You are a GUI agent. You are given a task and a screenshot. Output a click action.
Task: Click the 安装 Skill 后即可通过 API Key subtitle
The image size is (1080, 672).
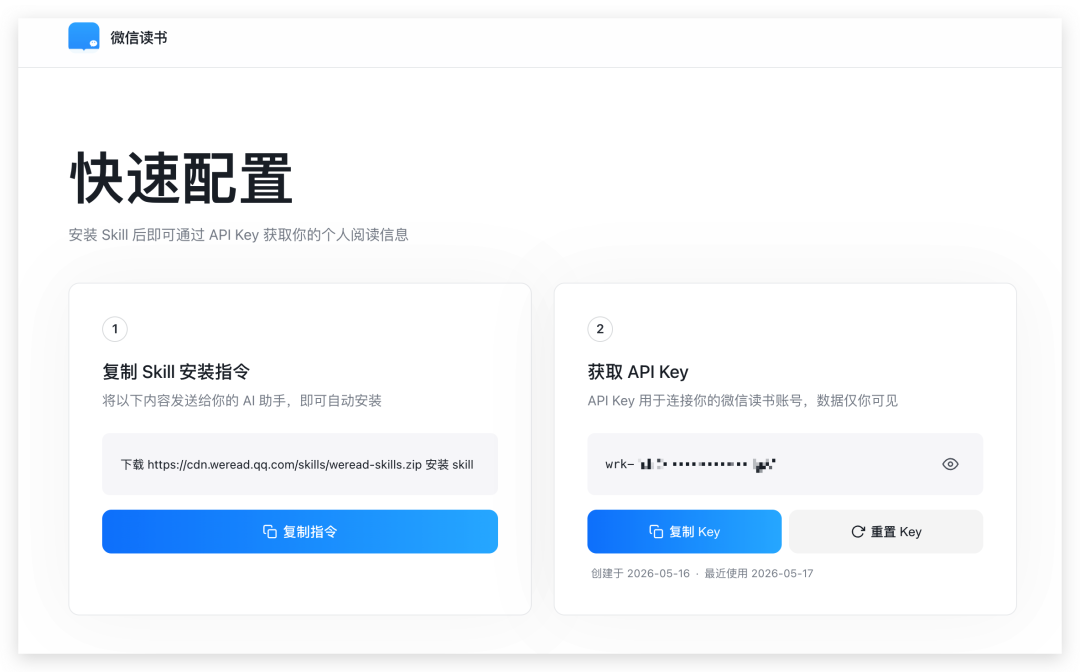[x=238, y=235]
